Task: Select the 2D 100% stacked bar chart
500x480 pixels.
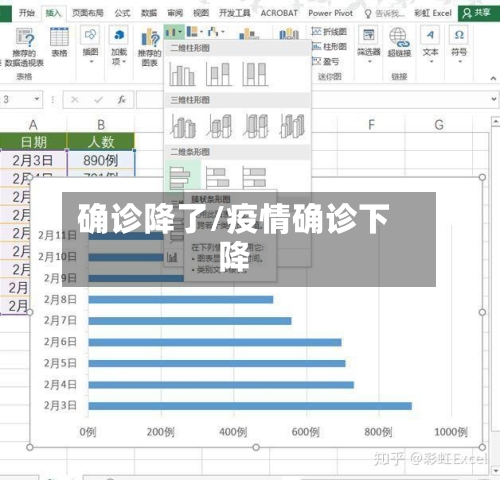Action: coord(254,177)
